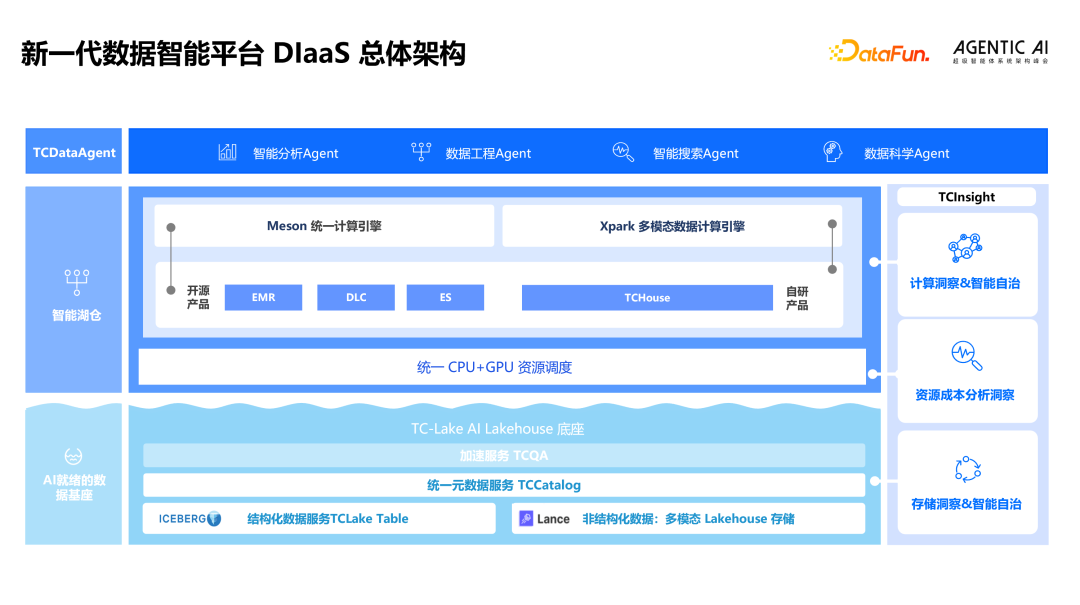Click the 自研产品 label
The height and width of the screenshot is (605, 1080).
[798, 298]
